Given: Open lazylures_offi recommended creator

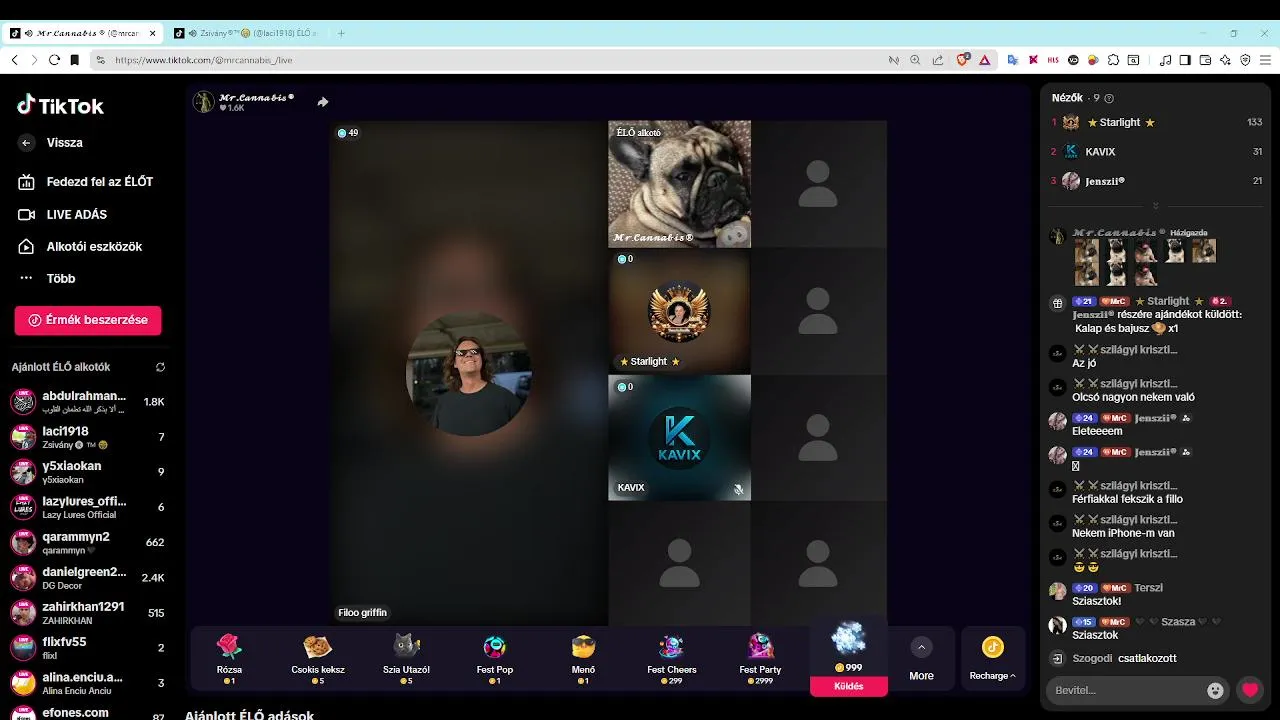Looking at the screenshot, I should [x=88, y=507].
